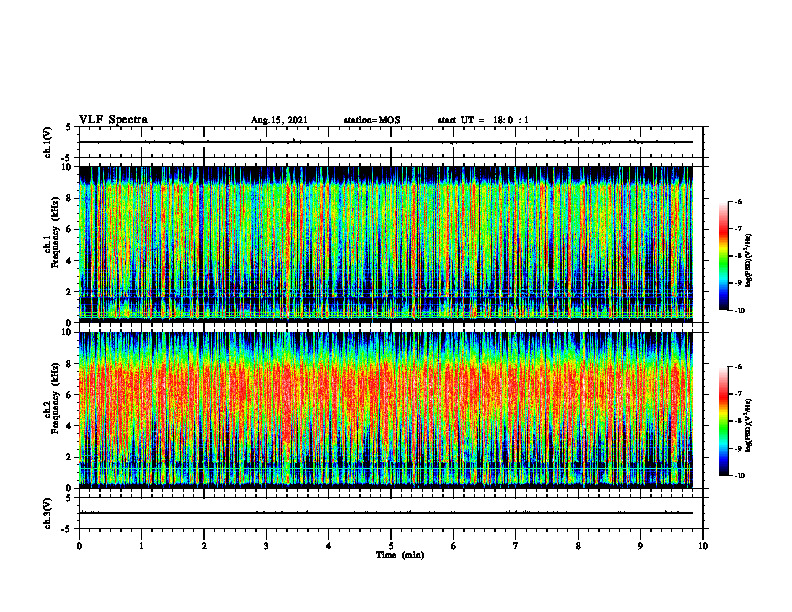
Task: Click time axis tick label "2"
Action: (204, 546)
